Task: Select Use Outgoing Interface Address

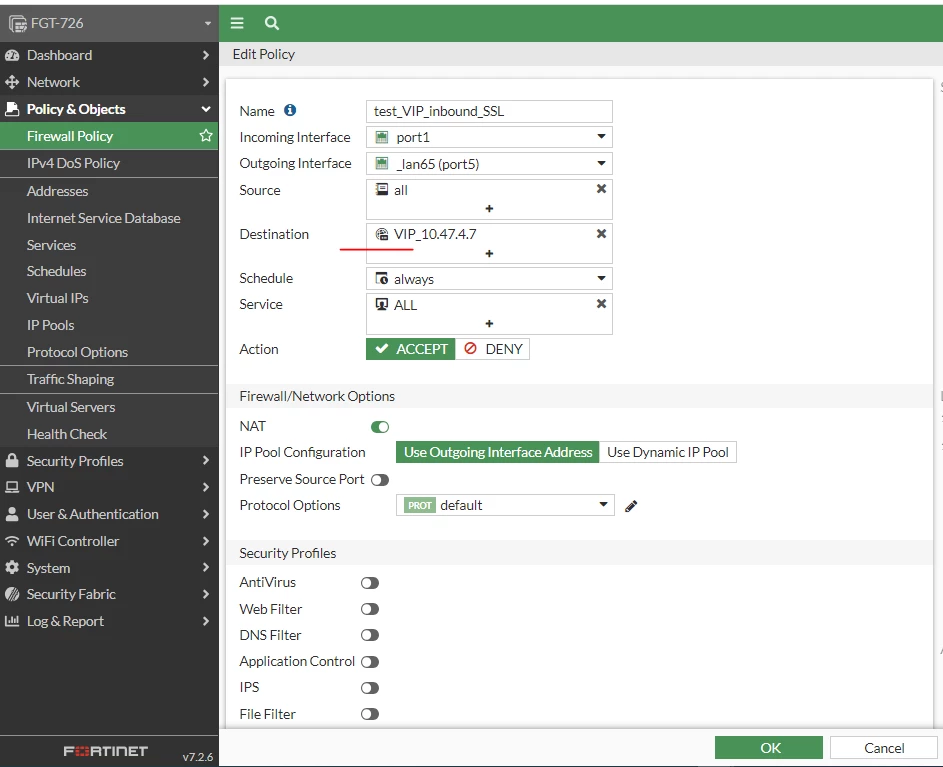Action: coord(497,452)
